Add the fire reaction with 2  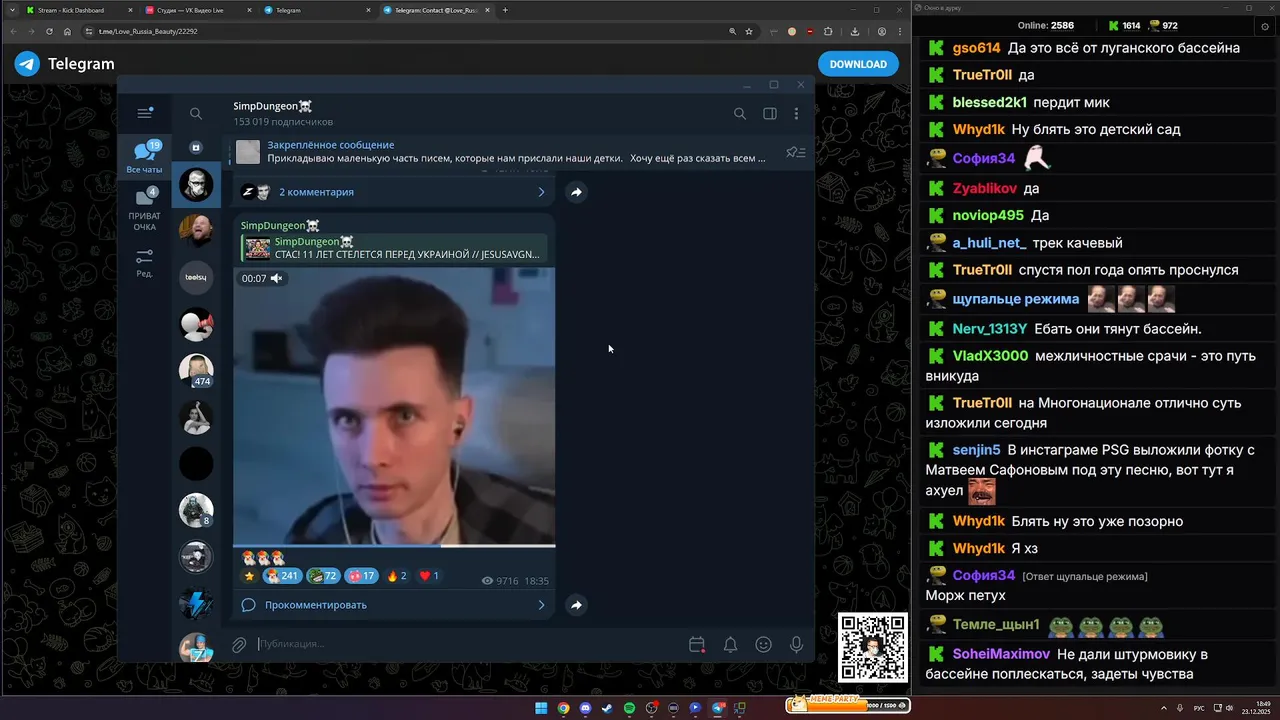(x=397, y=576)
